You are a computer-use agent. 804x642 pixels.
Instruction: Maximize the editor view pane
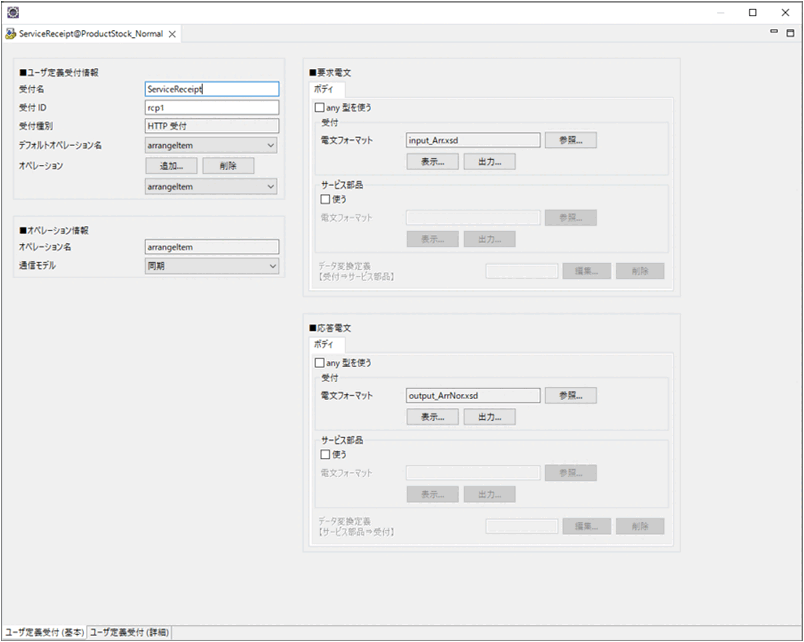[790, 32]
